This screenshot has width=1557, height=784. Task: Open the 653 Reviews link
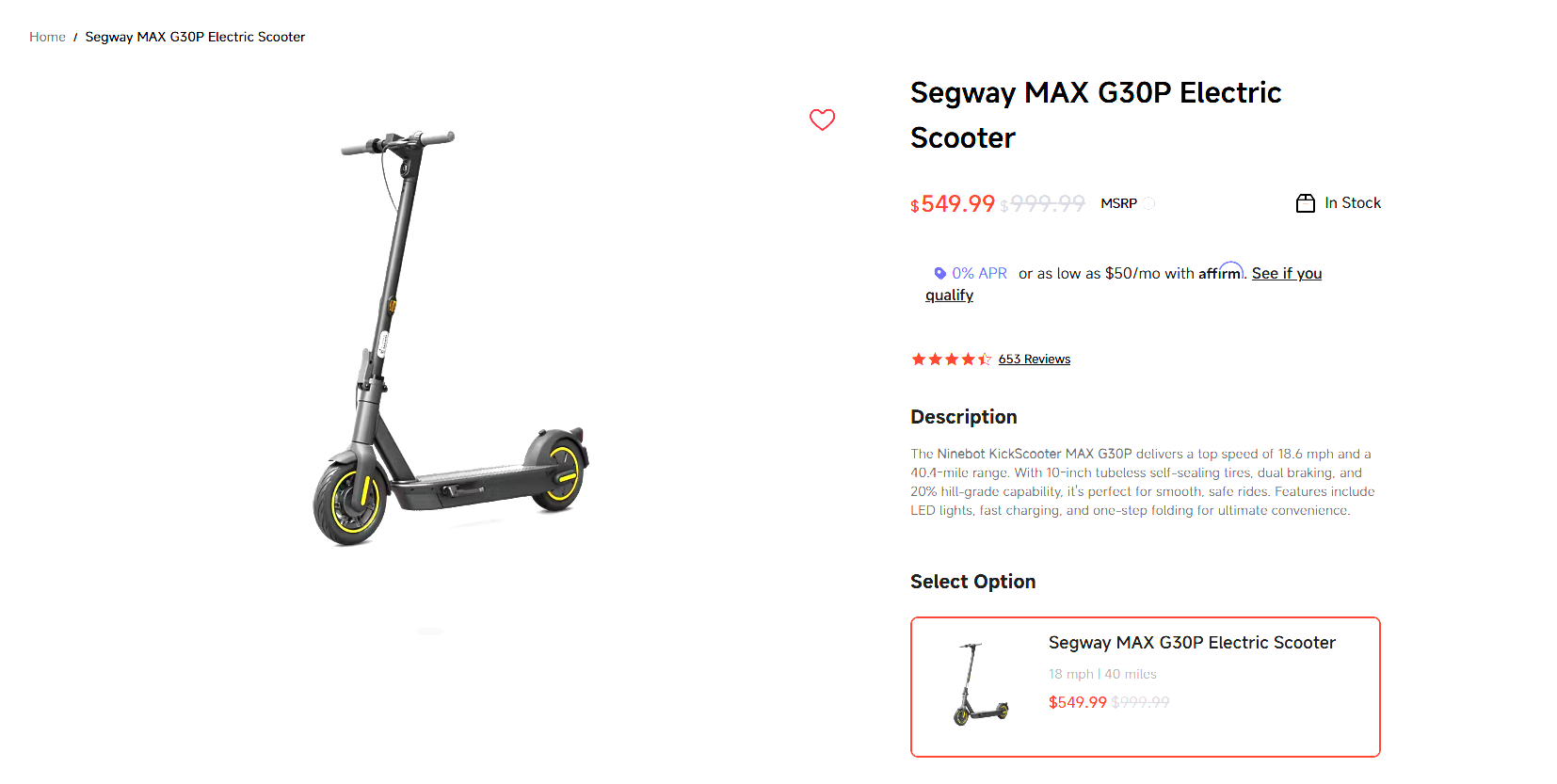pos(1034,360)
